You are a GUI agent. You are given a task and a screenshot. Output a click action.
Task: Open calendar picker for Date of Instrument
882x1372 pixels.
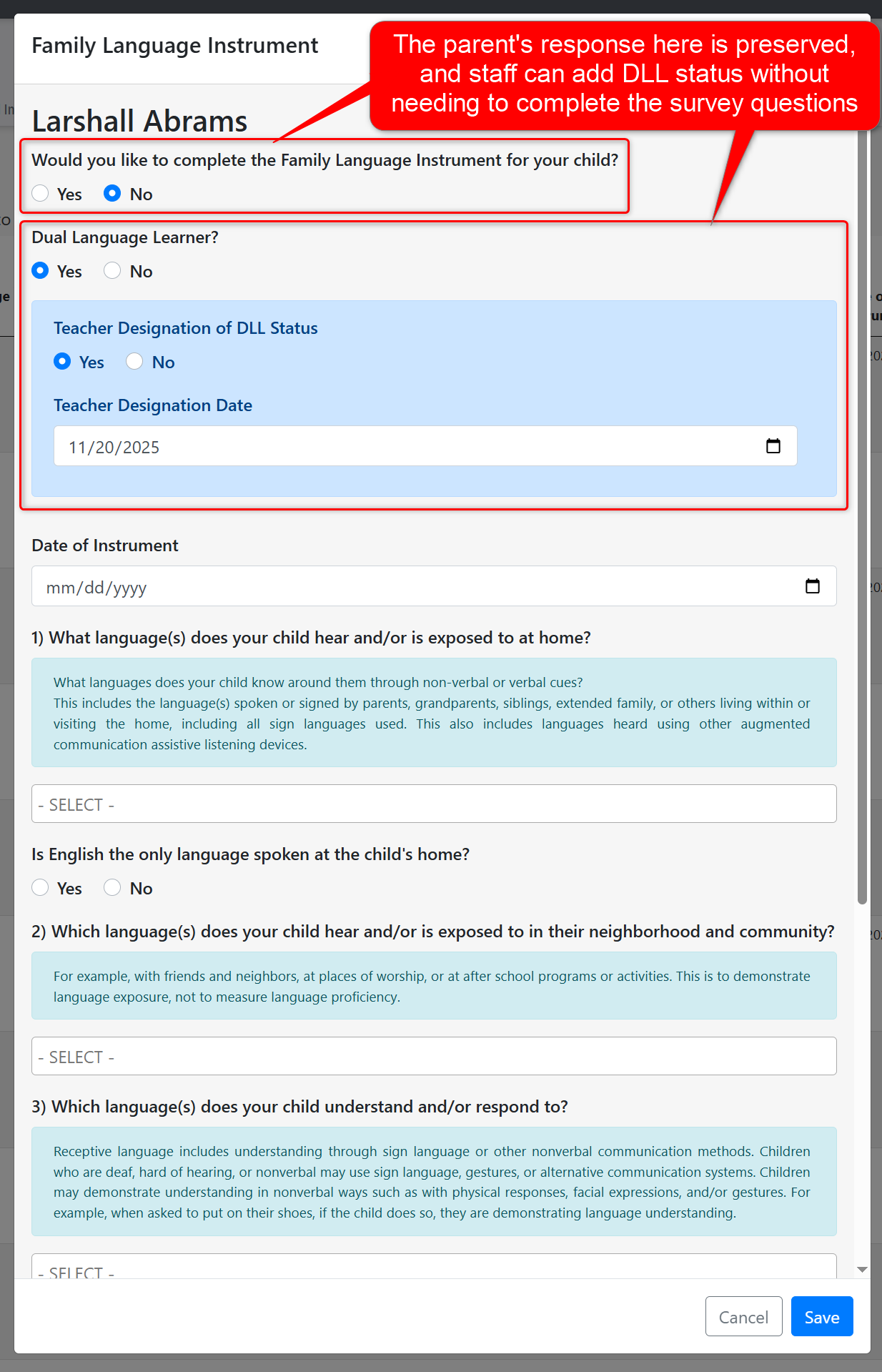pos(812,586)
